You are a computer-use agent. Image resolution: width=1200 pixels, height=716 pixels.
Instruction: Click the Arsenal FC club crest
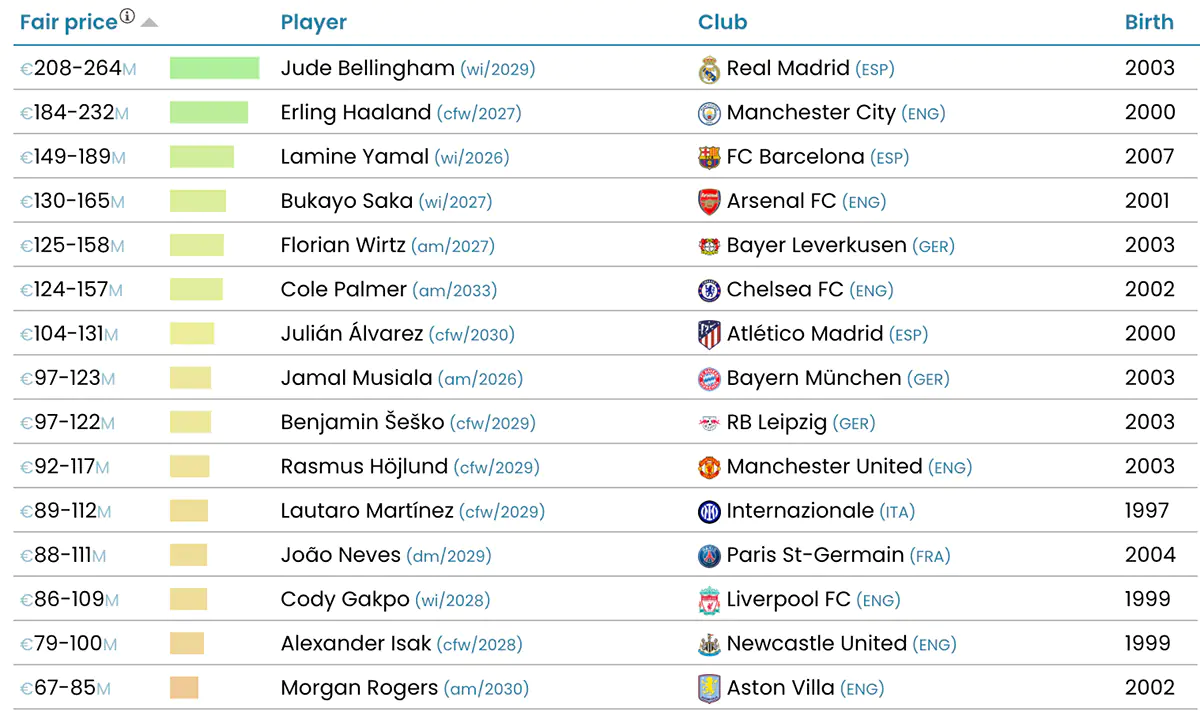tap(709, 201)
